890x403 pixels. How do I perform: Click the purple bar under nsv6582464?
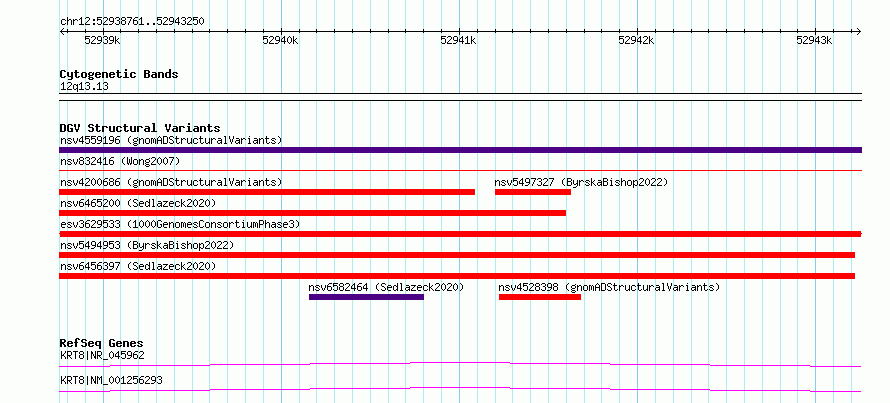coord(366,297)
